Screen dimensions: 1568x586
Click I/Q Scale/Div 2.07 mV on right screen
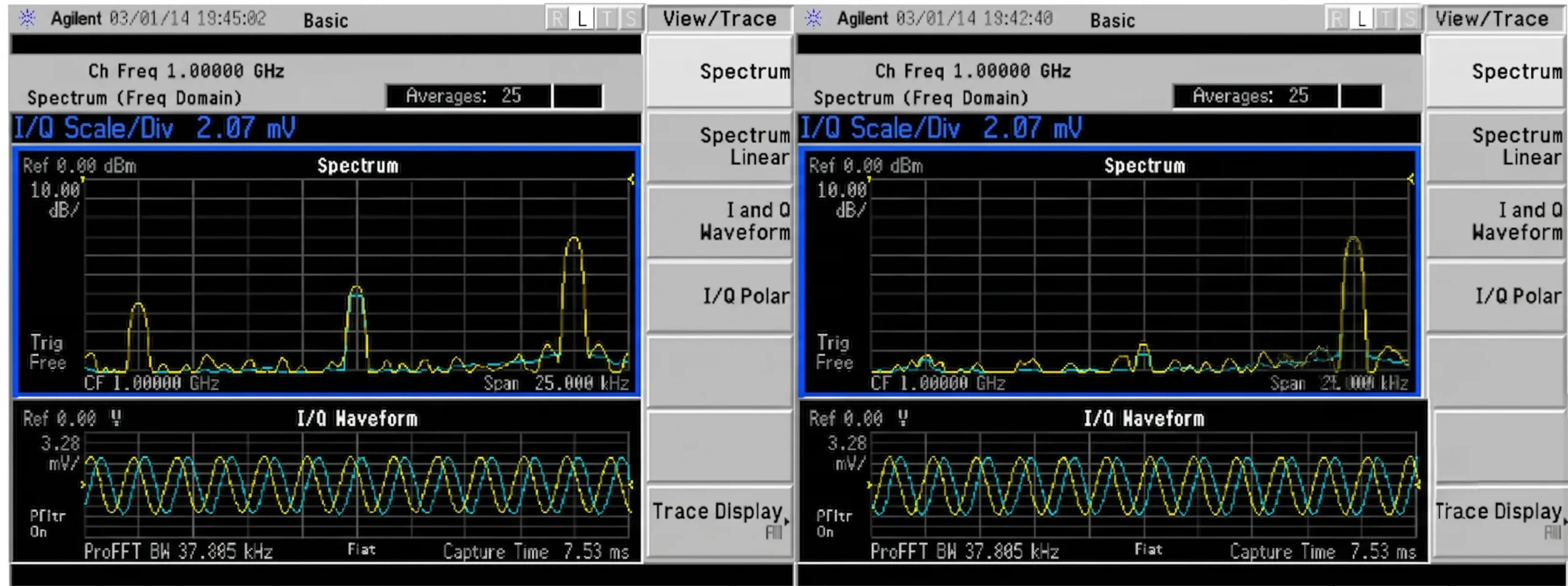pyautogui.click(x=941, y=128)
